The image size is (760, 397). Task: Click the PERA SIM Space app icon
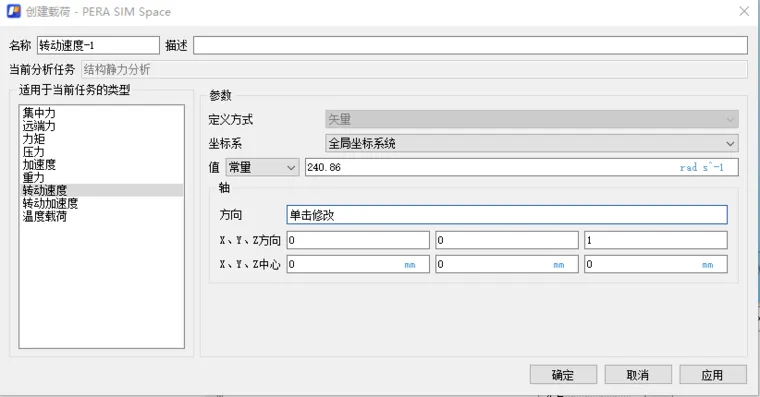(x=14, y=11)
